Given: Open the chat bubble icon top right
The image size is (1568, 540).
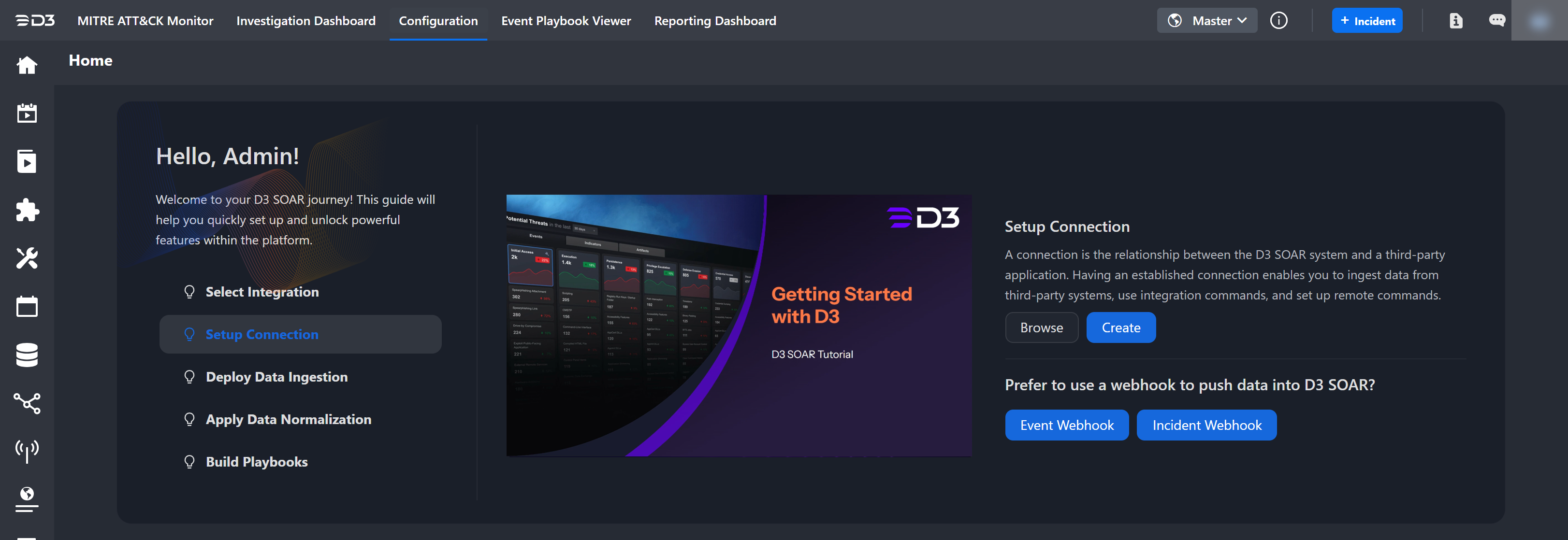Looking at the screenshot, I should tap(1497, 21).
